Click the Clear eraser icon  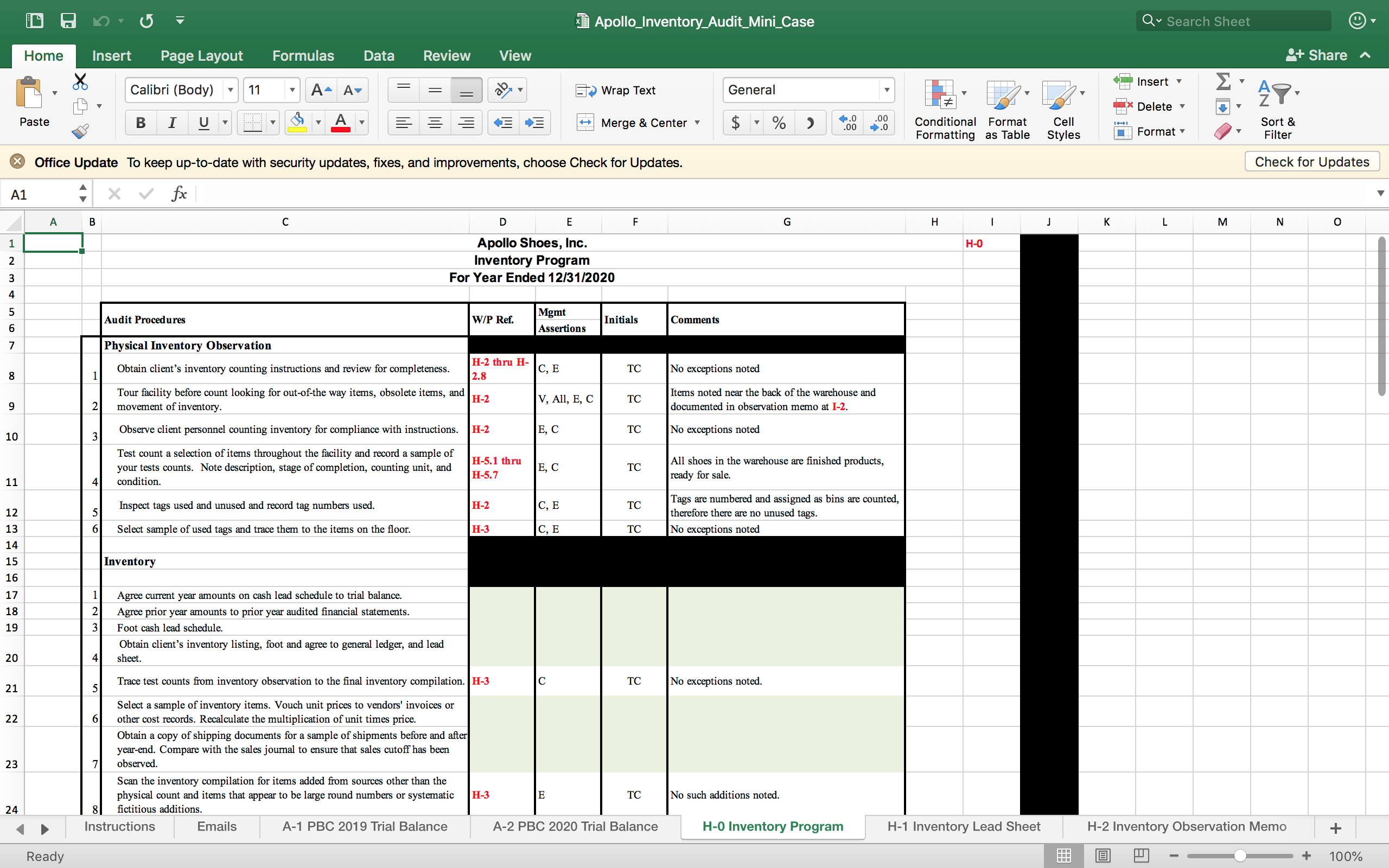[1222, 131]
